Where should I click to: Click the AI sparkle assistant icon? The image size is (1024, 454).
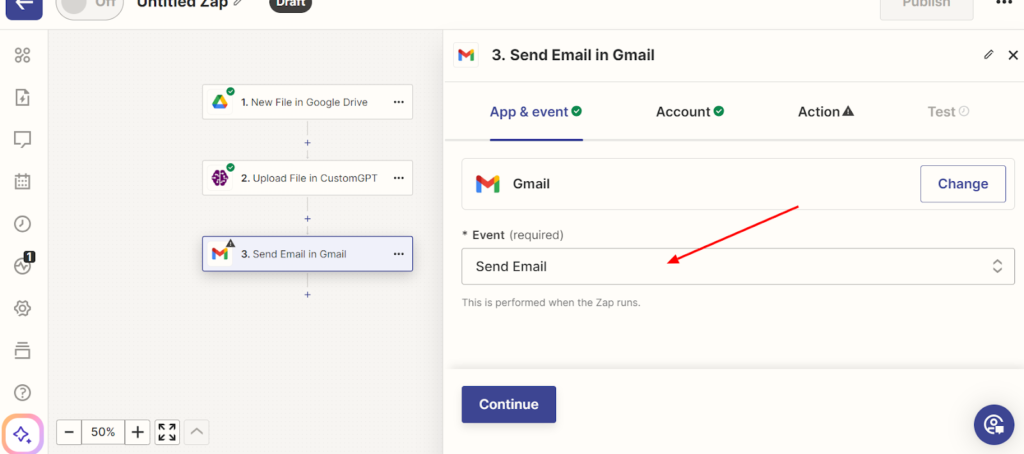(x=22, y=434)
